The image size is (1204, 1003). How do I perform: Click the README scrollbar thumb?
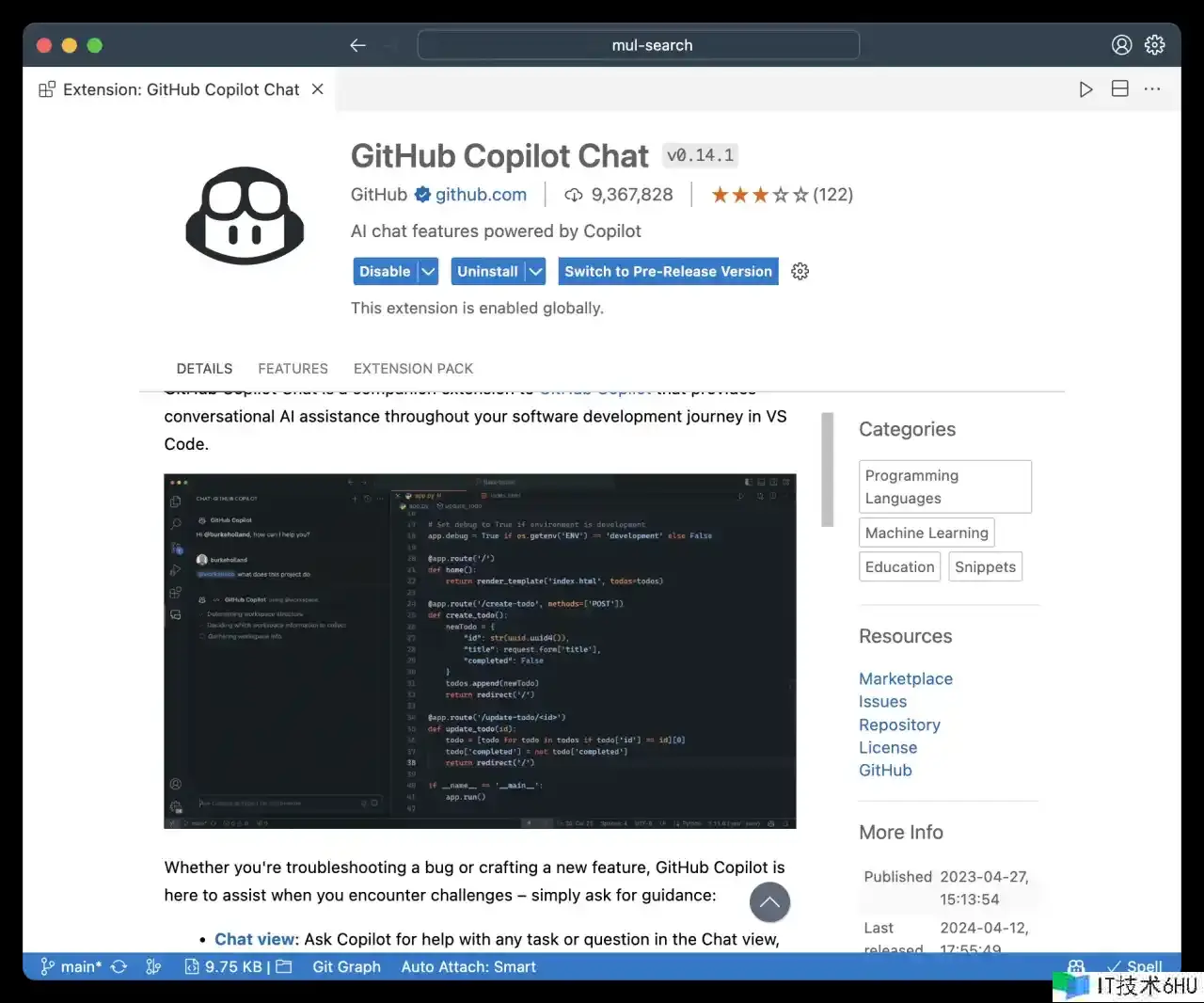click(x=828, y=470)
